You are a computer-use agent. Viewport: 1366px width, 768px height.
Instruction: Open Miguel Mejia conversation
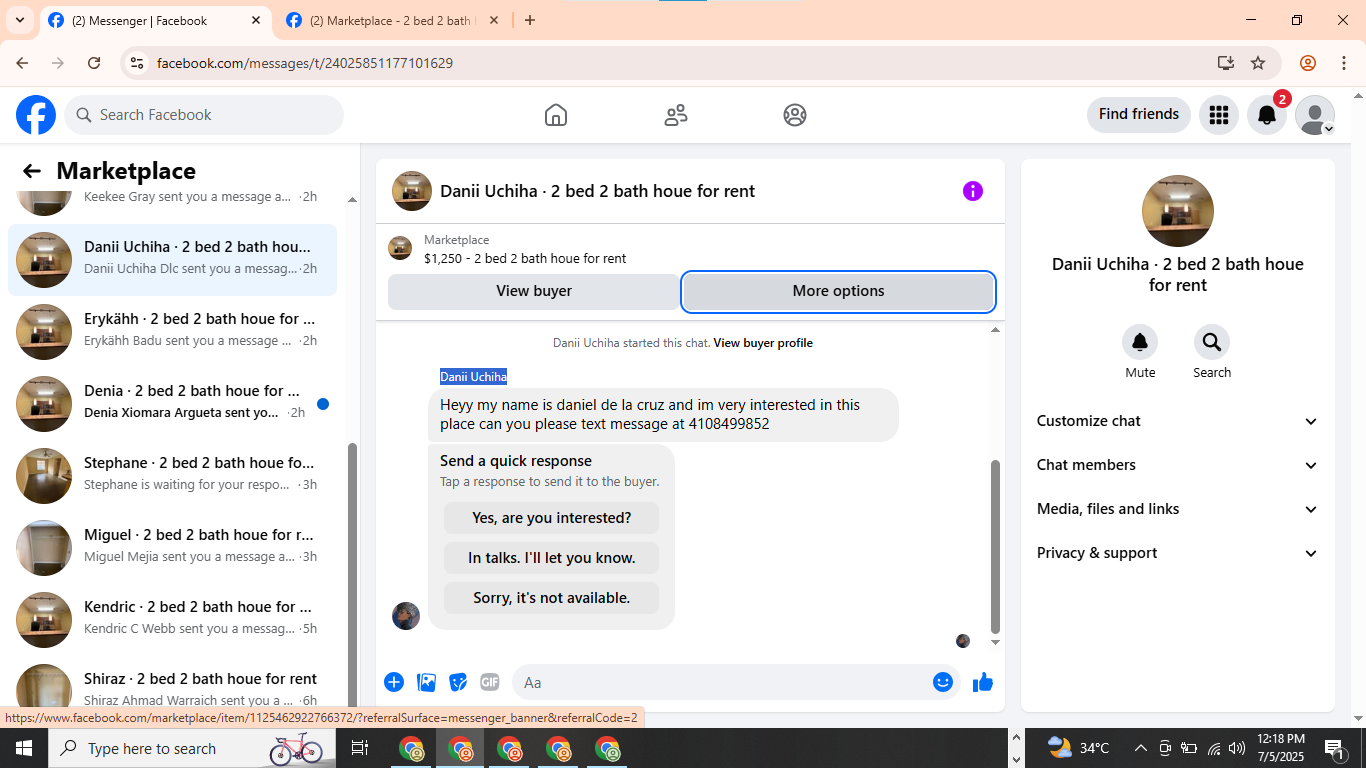point(172,548)
